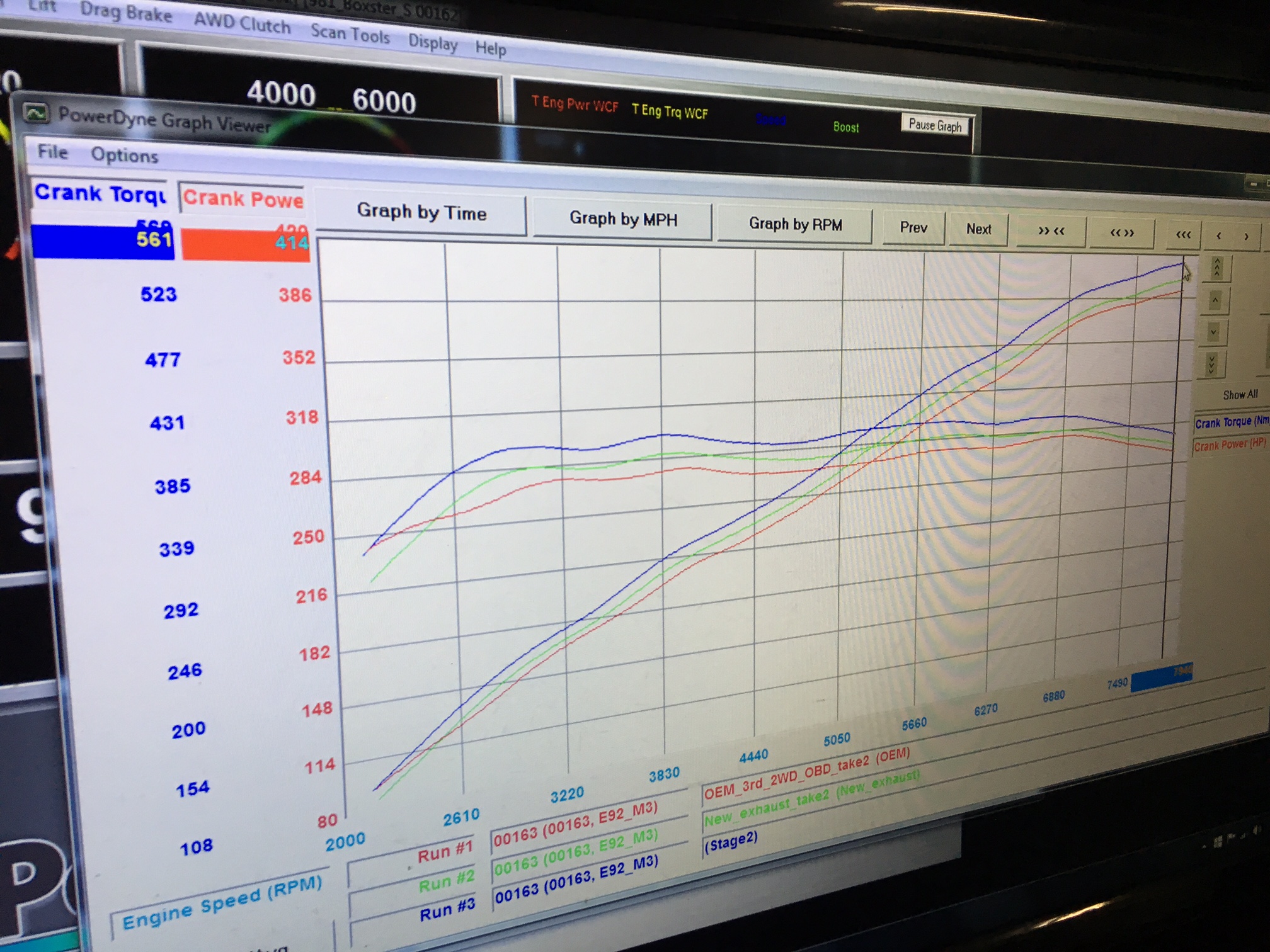Open Scan Tools menu in background window
Image resolution: width=1270 pixels, height=952 pixels.
pyautogui.click(x=350, y=33)
